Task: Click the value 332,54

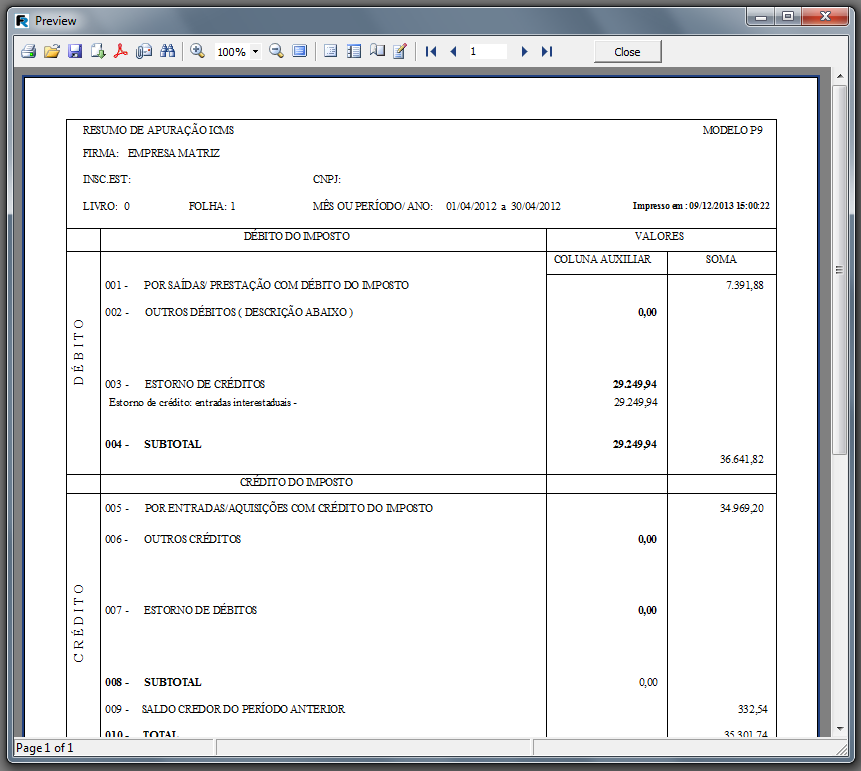Action: (752, 709)
